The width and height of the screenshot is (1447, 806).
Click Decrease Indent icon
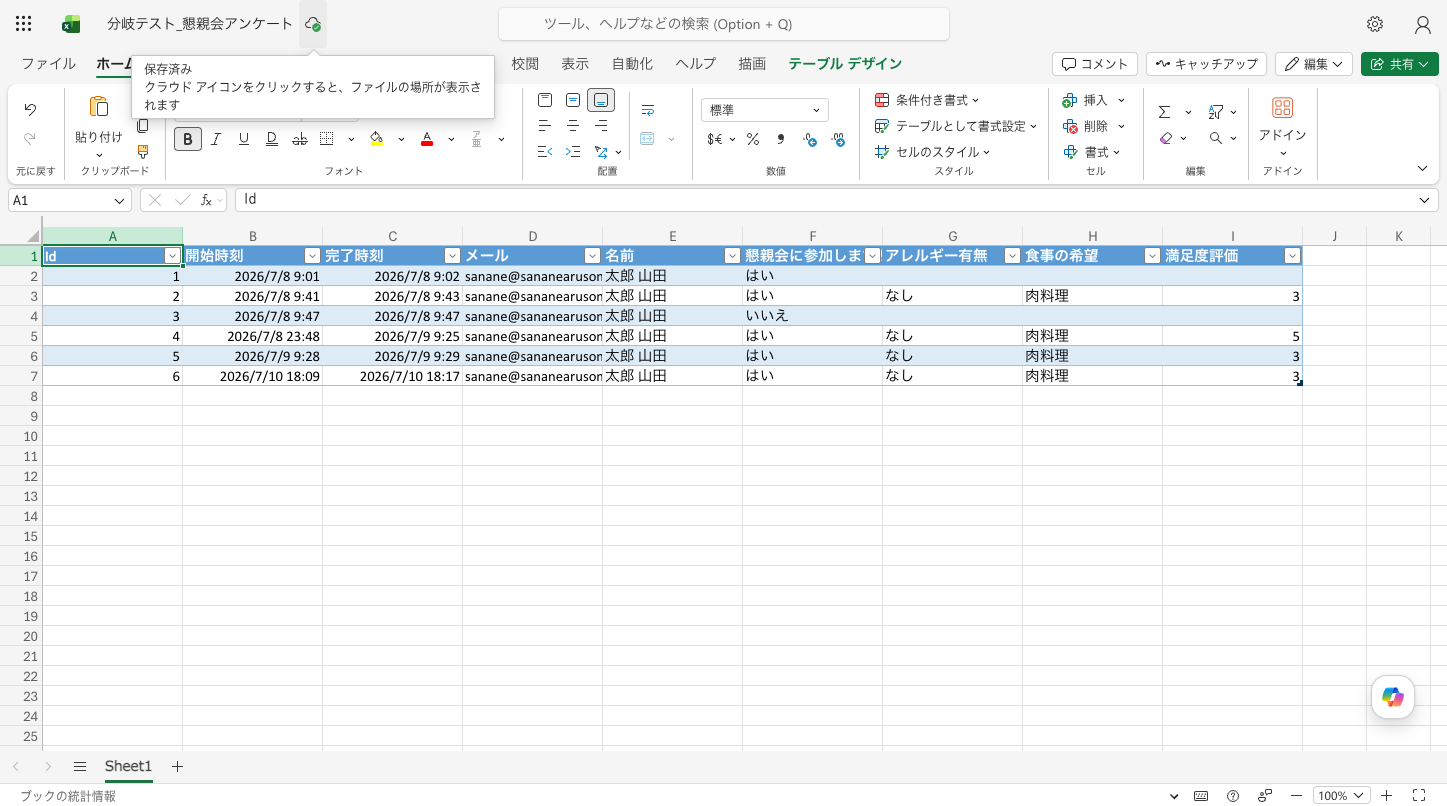tap(545, 152)
